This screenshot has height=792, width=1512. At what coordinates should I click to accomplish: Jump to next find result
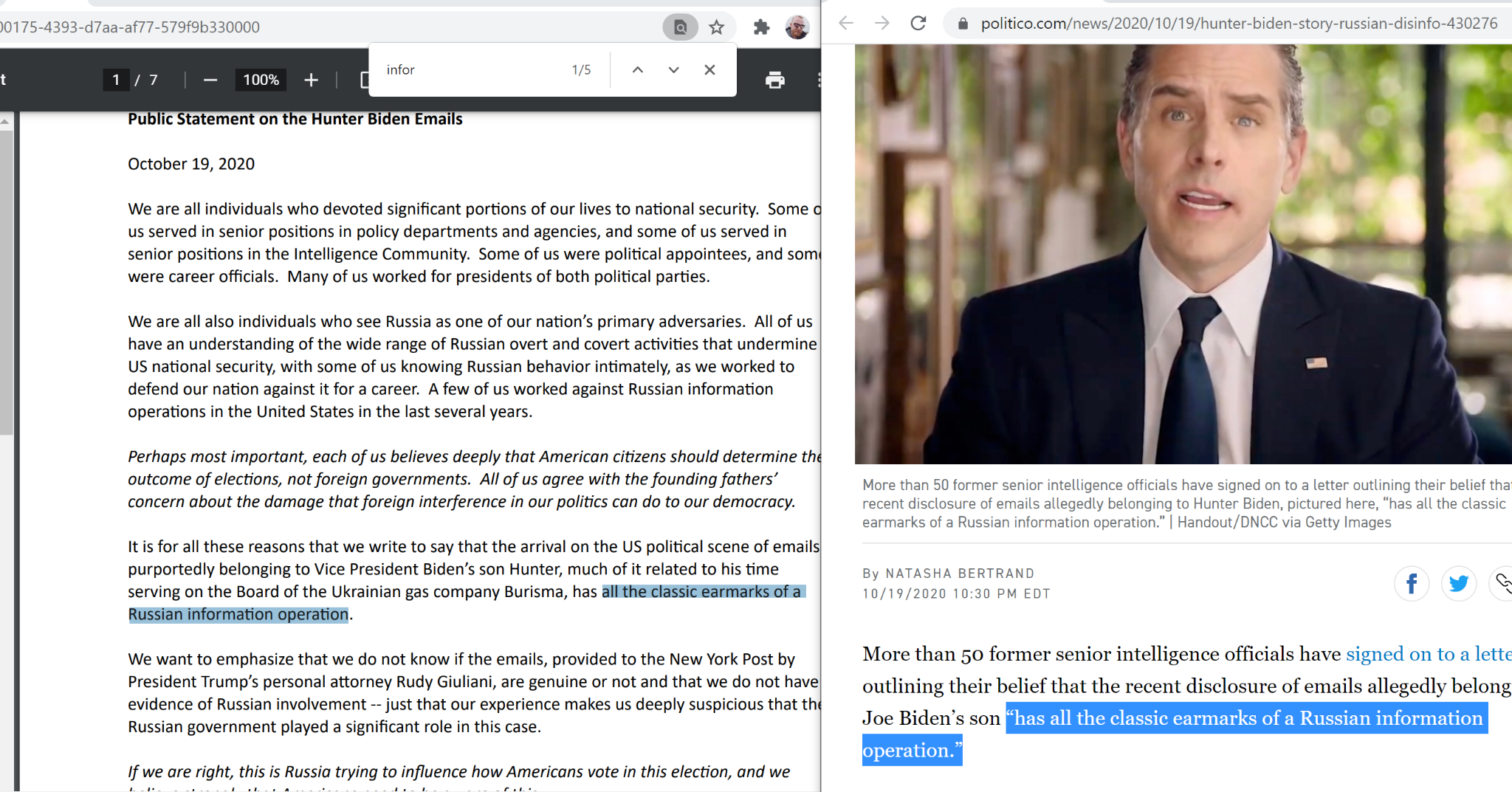(x=673, y=69)
